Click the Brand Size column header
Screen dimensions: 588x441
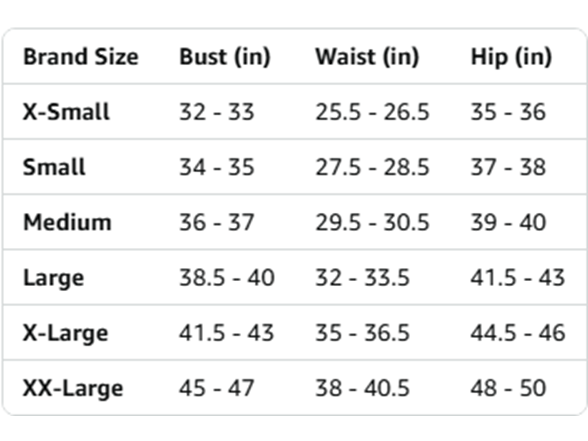[x=81, y=57]
